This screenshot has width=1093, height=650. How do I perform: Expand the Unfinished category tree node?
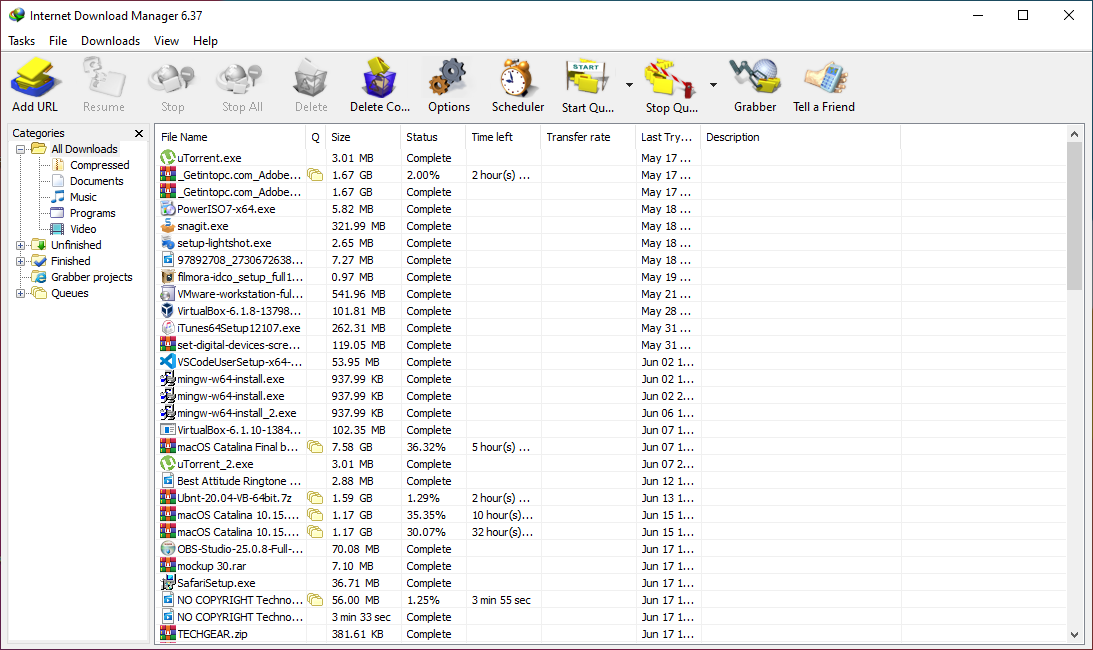click(x=21, y=245)
